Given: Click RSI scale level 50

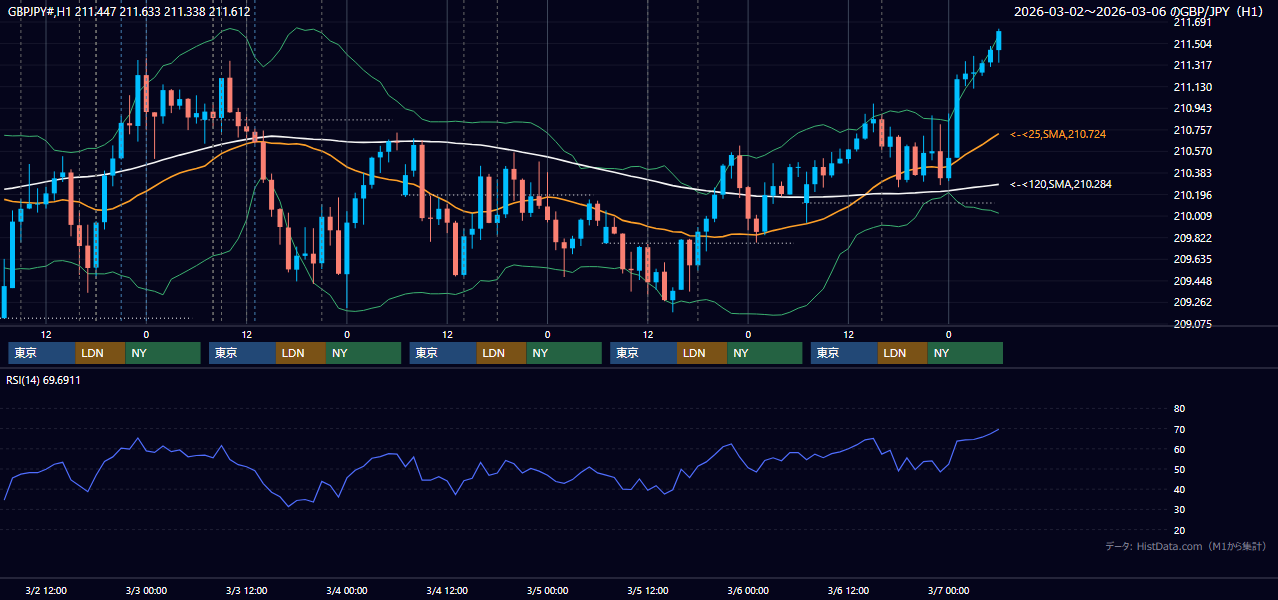Looking at the screenshot, I should pos(1179,470).
